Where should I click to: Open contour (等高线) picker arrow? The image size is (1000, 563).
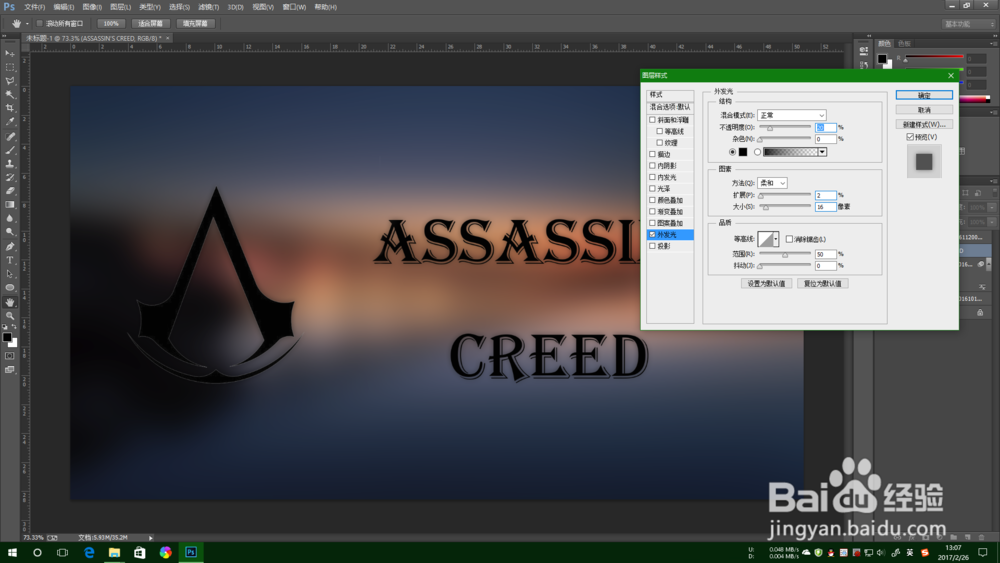coord(776,240)
